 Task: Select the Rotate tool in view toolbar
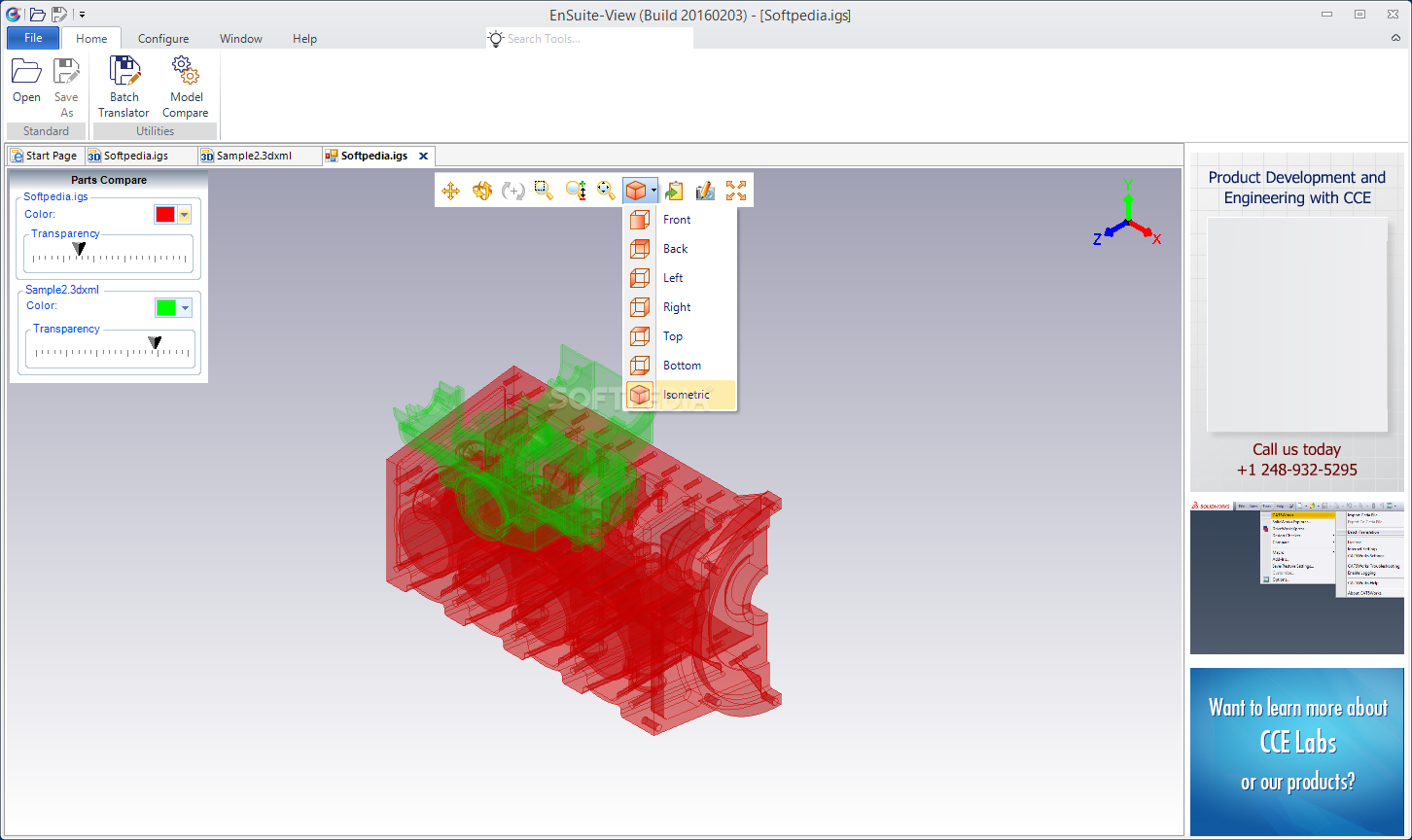coord(481,191)
